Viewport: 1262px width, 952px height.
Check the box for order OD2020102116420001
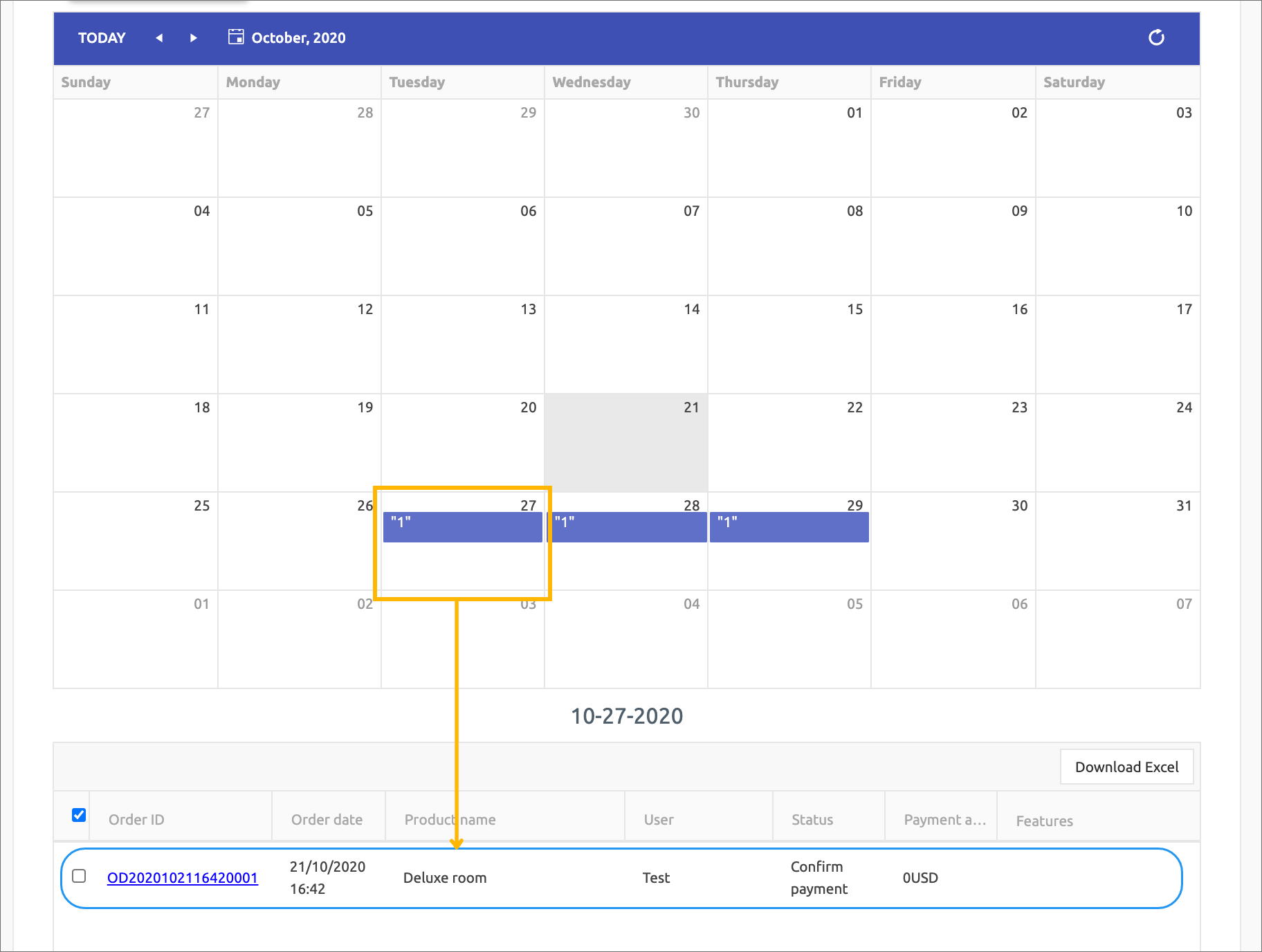point(79,877)
